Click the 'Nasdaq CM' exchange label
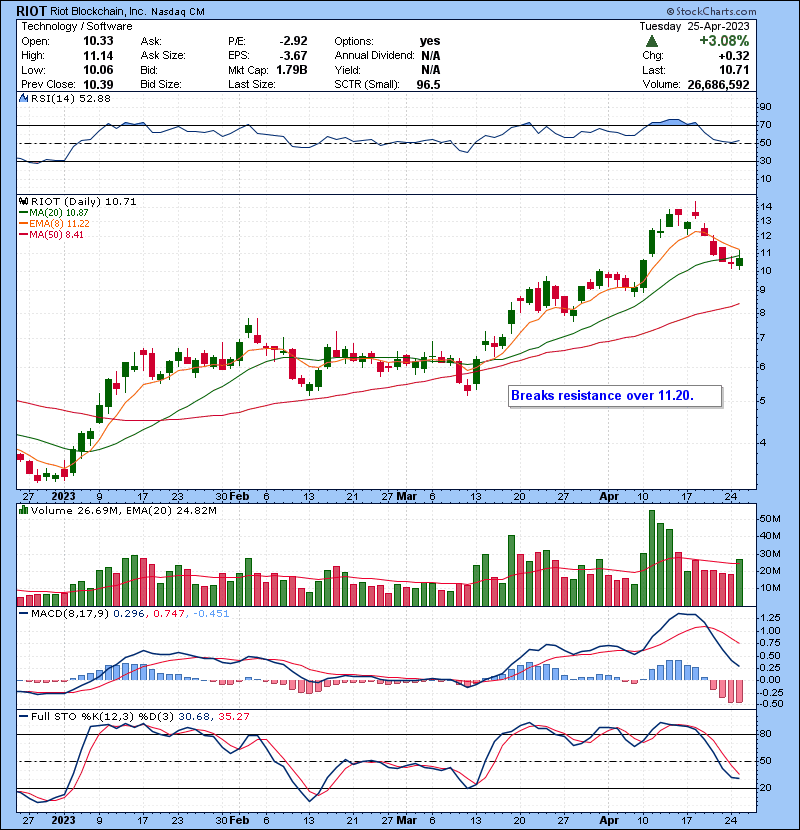The height and width of the screenshot is (830, 800). point(178,12)
